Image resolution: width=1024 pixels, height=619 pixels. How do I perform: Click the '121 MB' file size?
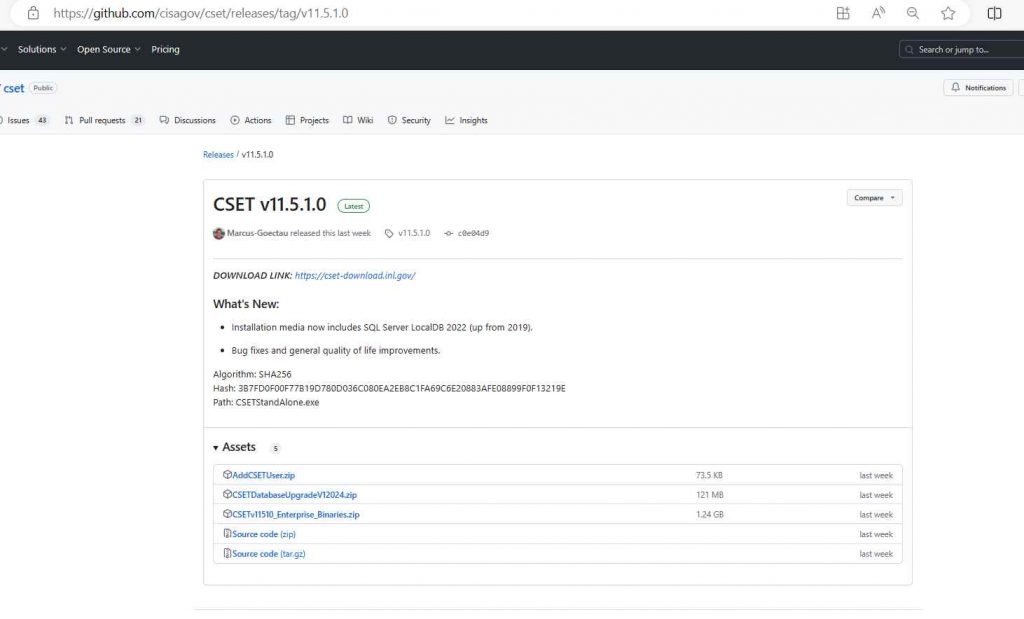tap(710, 495)
